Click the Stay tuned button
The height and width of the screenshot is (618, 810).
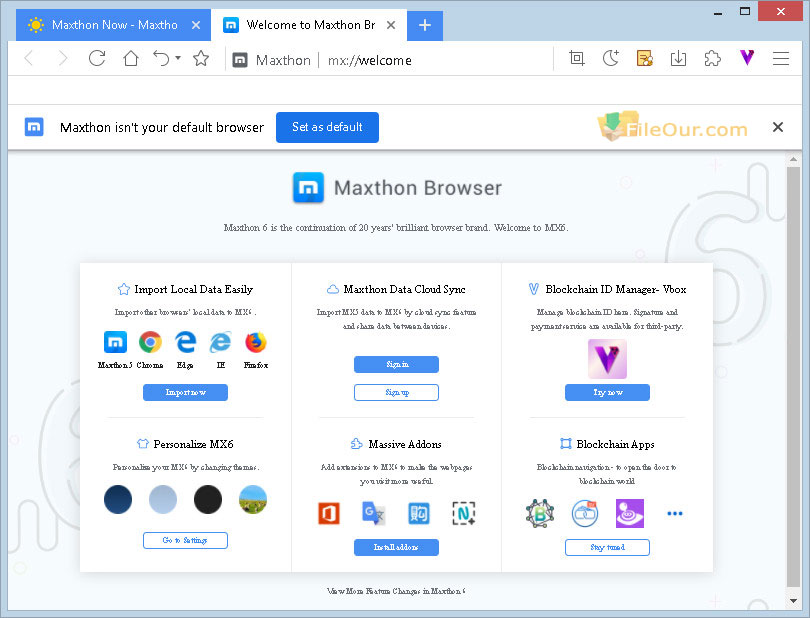click(x=608, y=548)
